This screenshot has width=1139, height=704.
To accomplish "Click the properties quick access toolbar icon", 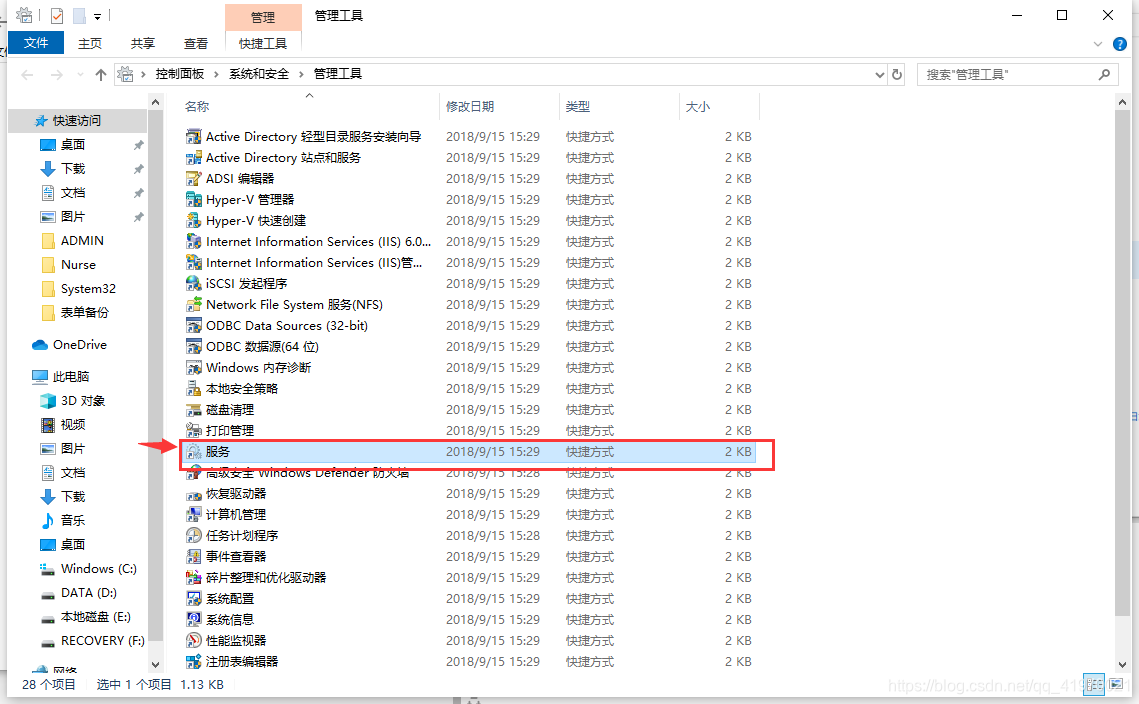I will (x=57, y=15).
